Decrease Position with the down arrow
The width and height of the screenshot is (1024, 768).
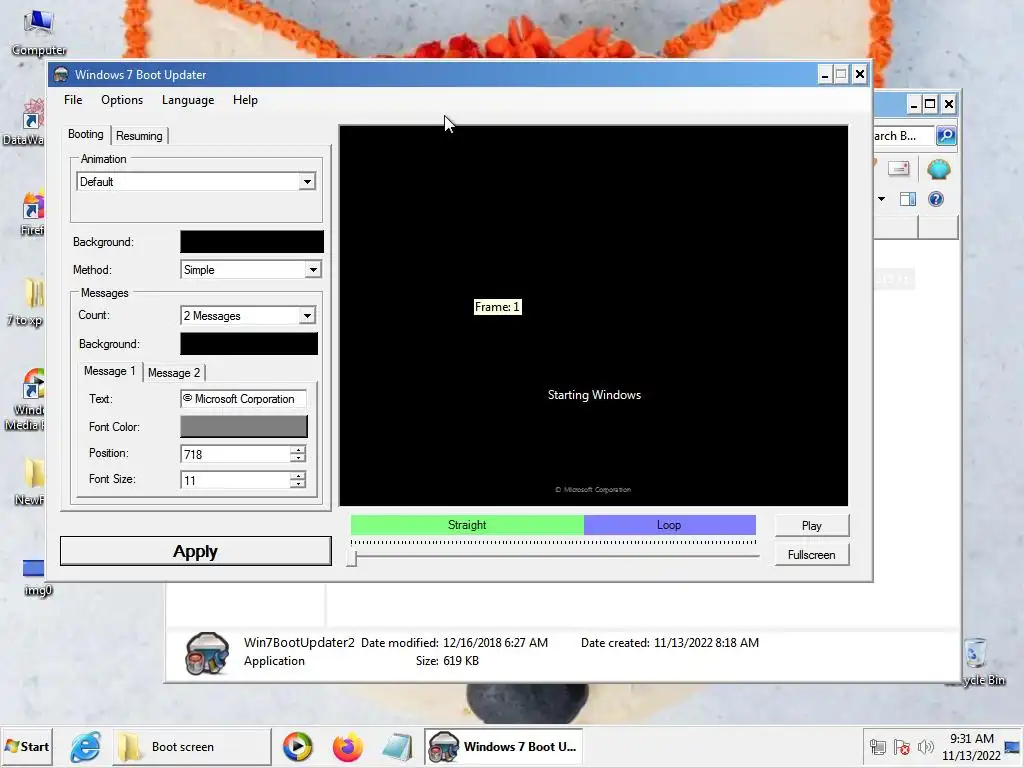[298, 458]
